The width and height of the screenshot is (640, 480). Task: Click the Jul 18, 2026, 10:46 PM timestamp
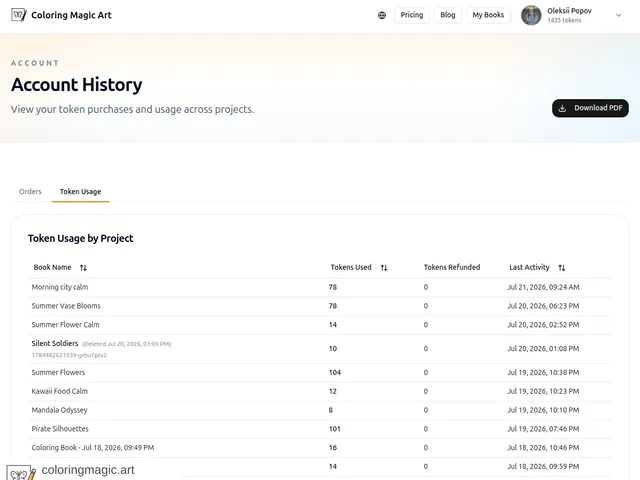543,448
